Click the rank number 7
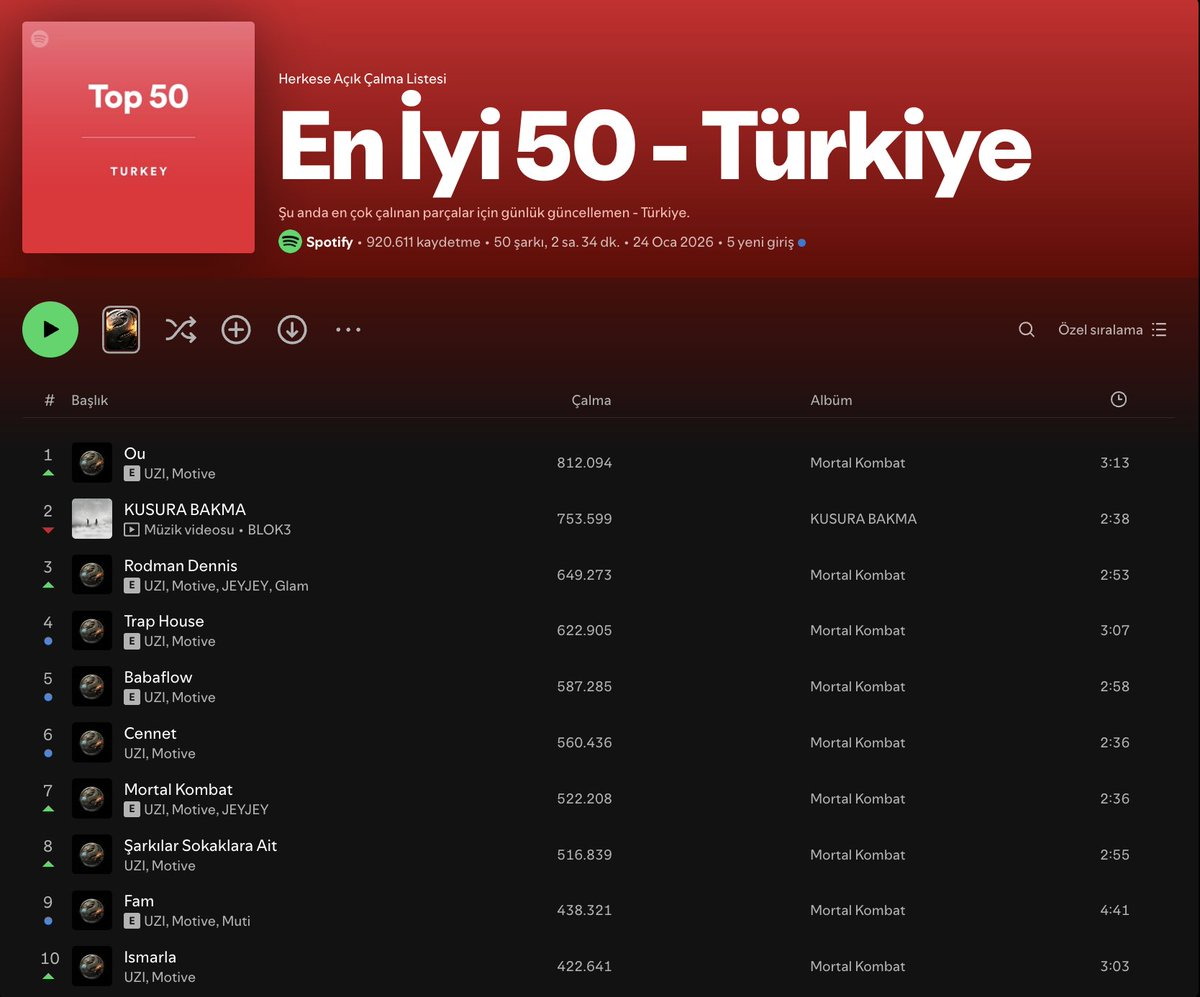 coord(48,790)
